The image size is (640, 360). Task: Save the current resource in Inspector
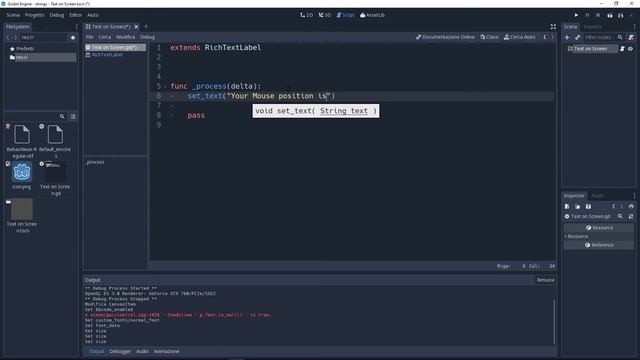[x=588, y=207]
